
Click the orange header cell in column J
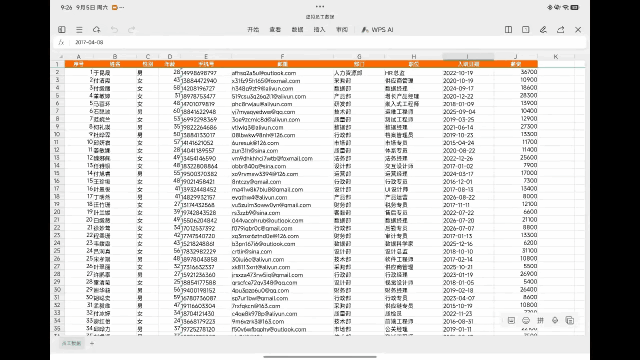click(x=516, y=64)
